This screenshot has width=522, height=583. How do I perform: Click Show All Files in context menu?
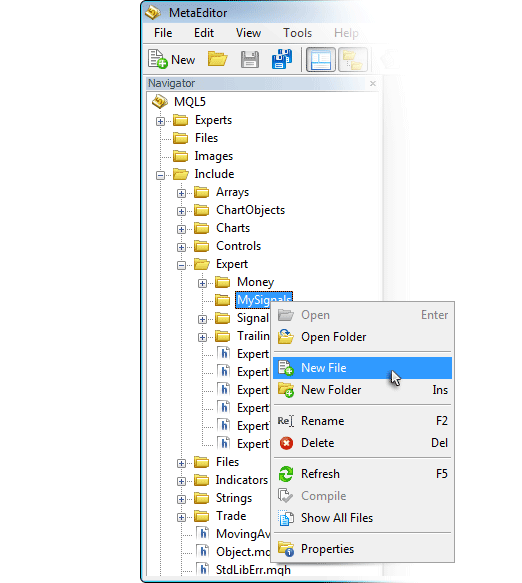pos(362,518)
